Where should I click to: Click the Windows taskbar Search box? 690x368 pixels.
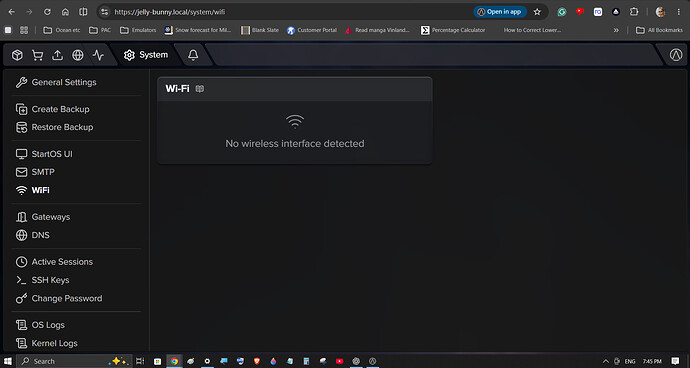[x=74, y=361]
